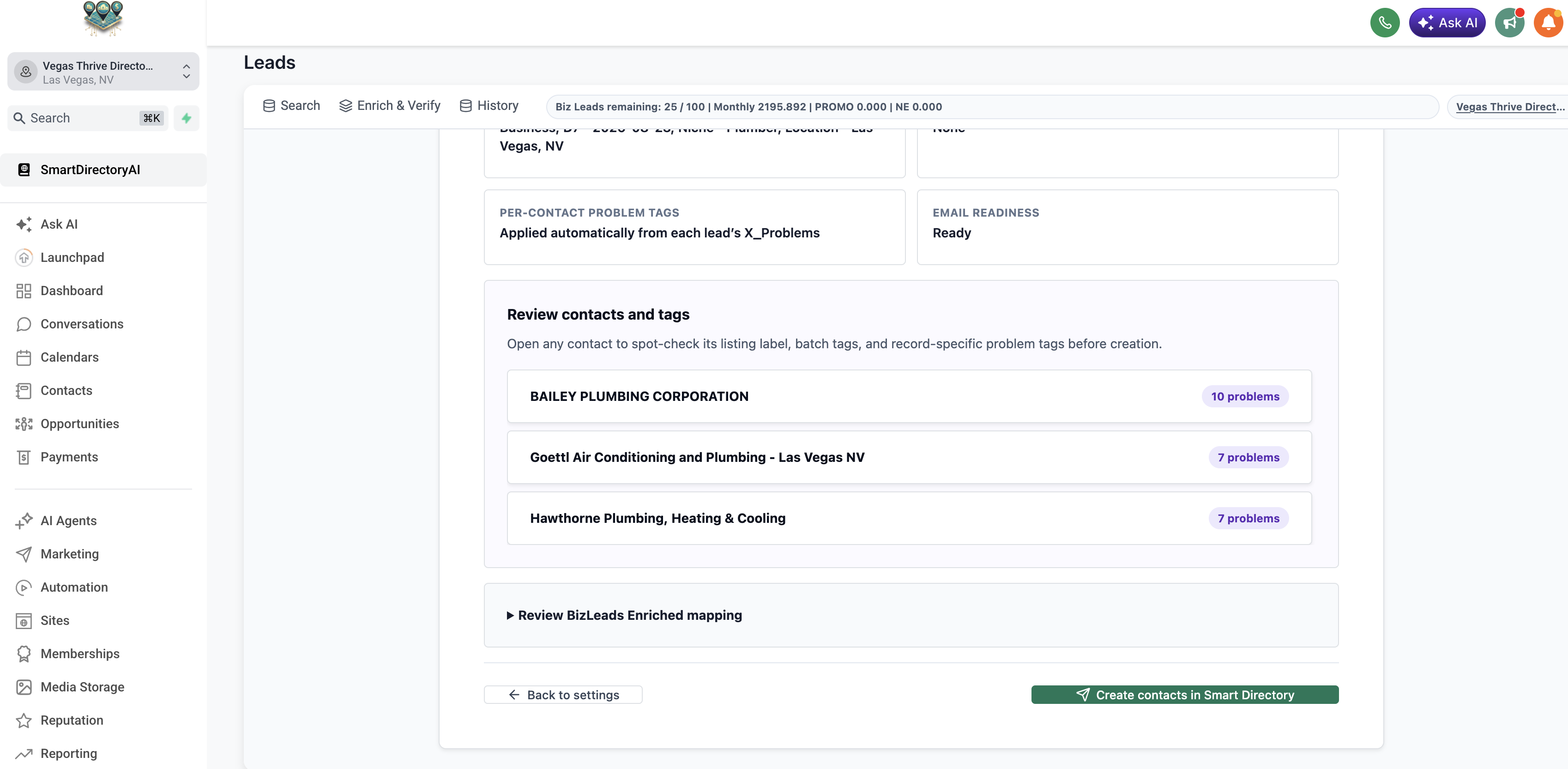Click the Biz Leads remaining status bar
This screenshot has width=1568, height=769.
coord(992,107)
